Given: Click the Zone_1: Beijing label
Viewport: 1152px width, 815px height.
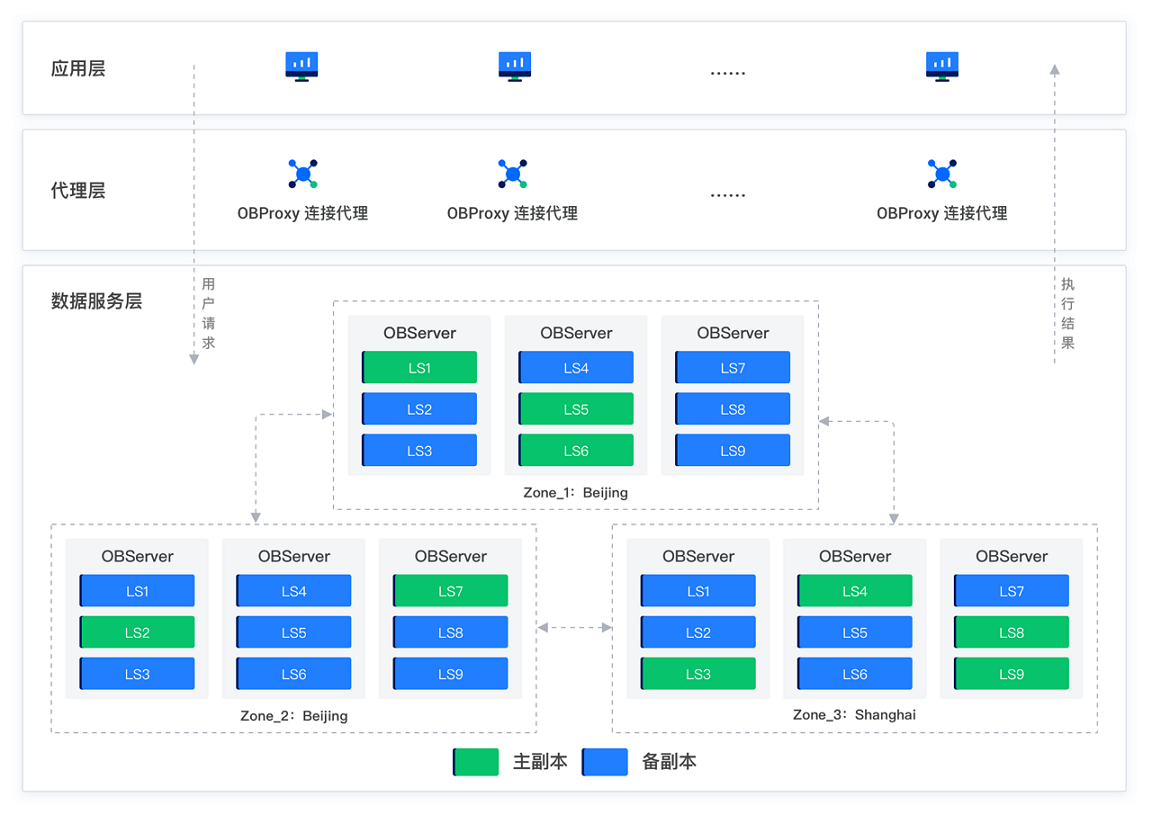Looking at the screenshot, I should coord(575,492).
